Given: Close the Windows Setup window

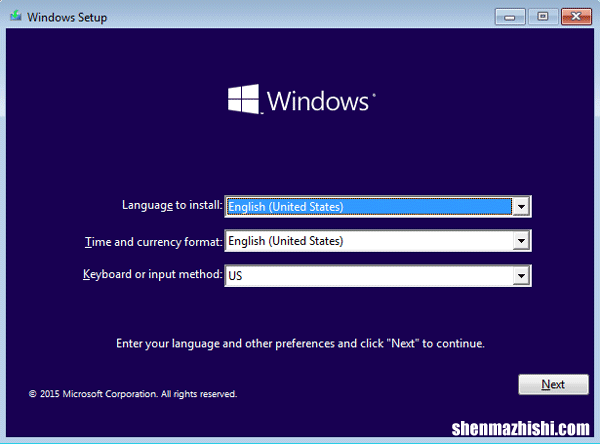Looking at the screenshot, I should [576, 17].
